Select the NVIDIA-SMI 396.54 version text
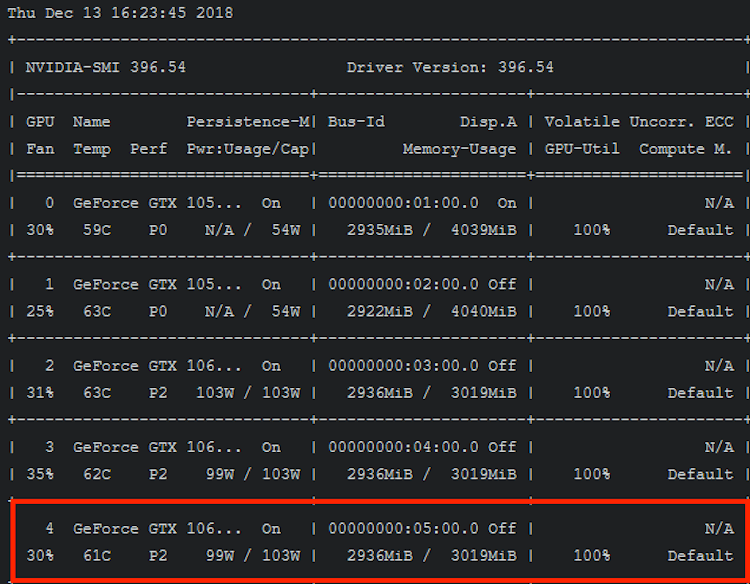 (105, 67)
